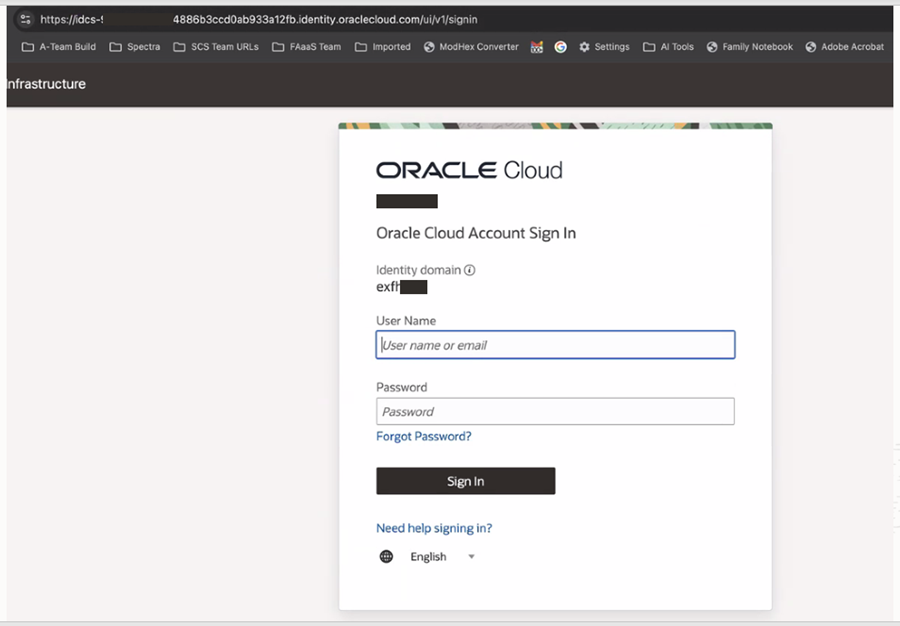Open the A-Team Build bookmark folder

click(x=59, y=47)
